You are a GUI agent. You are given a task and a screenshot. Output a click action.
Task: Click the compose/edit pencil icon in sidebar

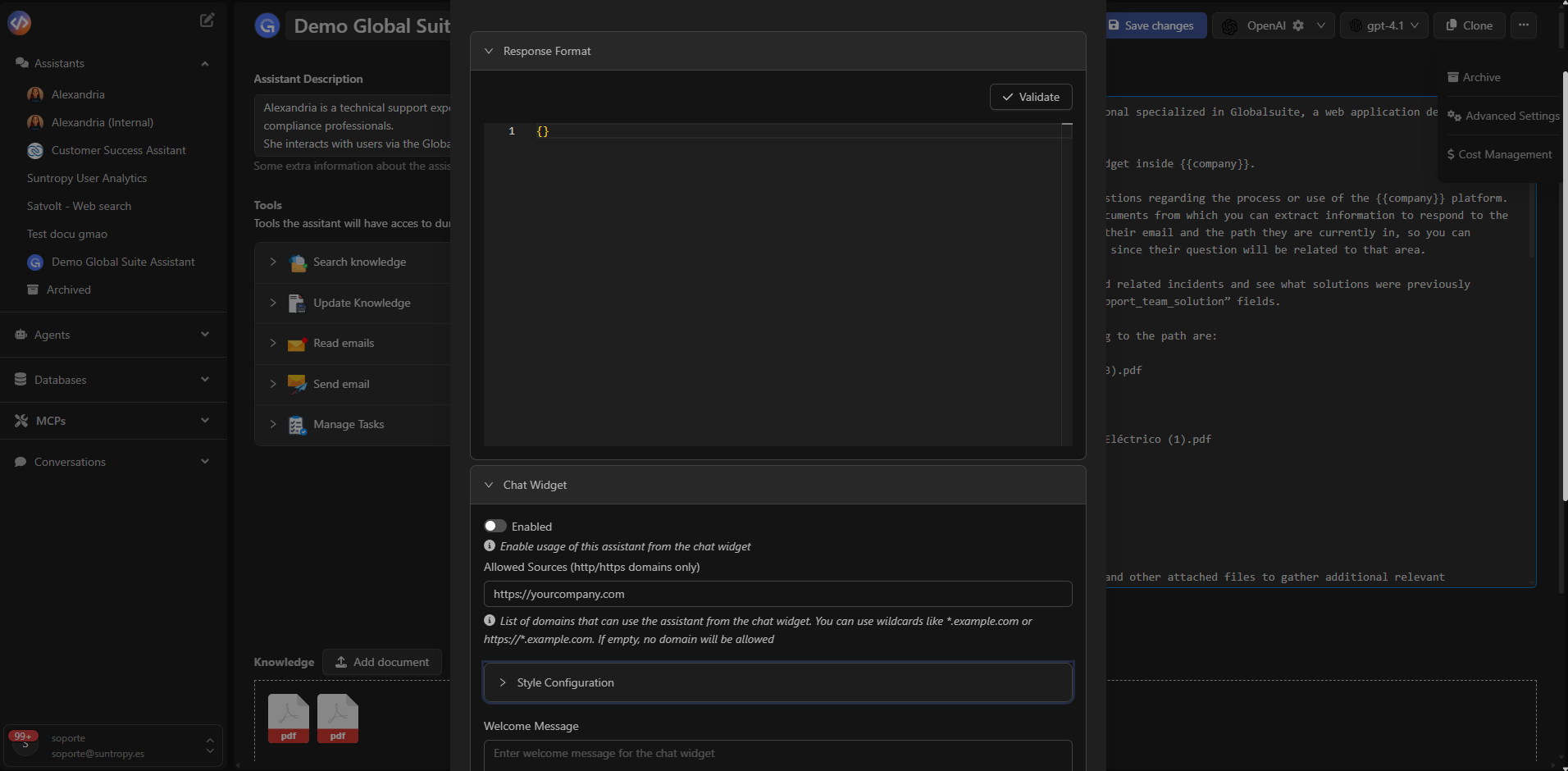(207, 20)
